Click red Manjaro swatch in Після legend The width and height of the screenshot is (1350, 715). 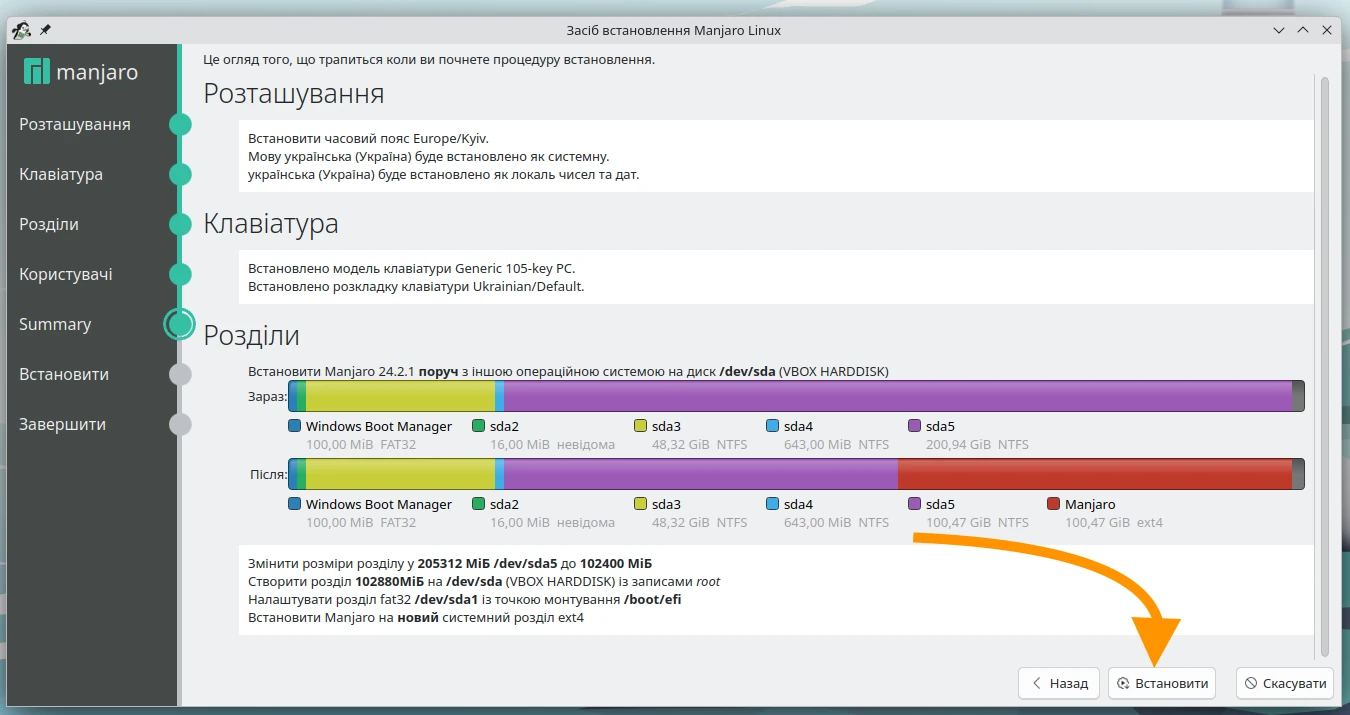pos(1053,504)
